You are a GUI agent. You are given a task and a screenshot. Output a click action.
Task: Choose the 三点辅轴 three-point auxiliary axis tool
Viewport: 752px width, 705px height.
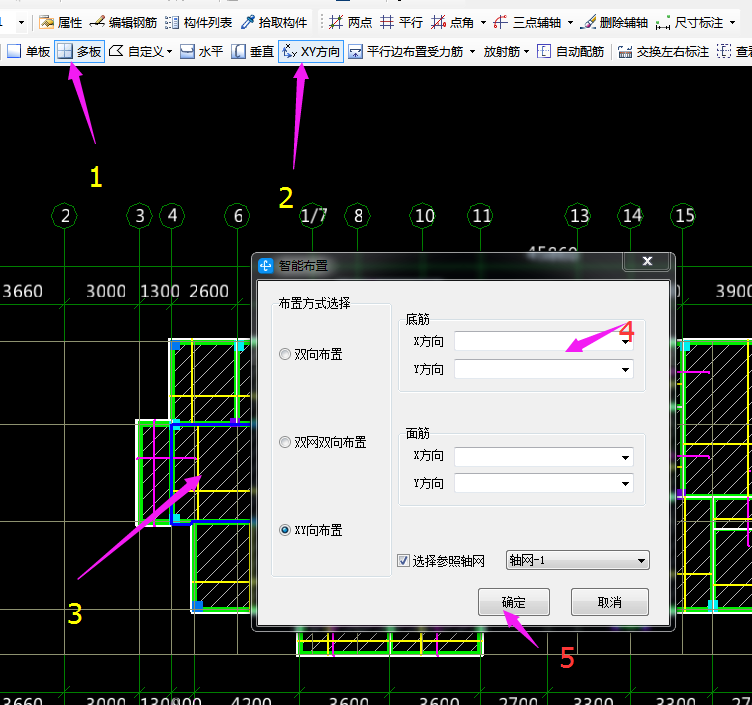coord(528,23)
